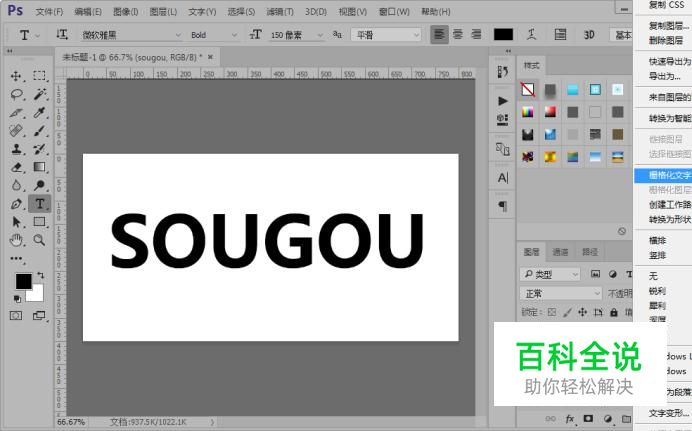Screen dimensions: 692x431
Task: Select the Eyedropper tool
Action: [39, 112]
